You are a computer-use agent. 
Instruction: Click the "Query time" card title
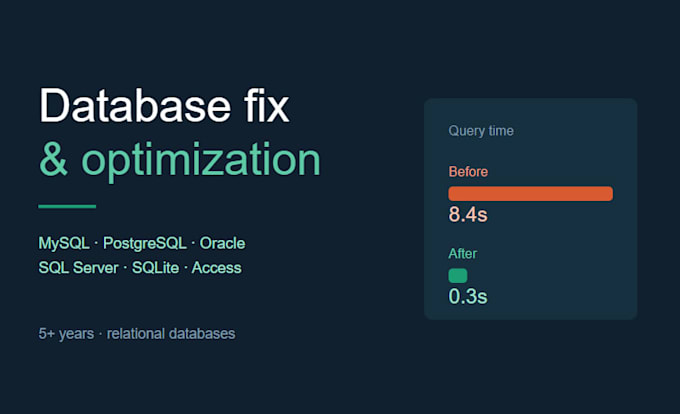coord(481,131)
